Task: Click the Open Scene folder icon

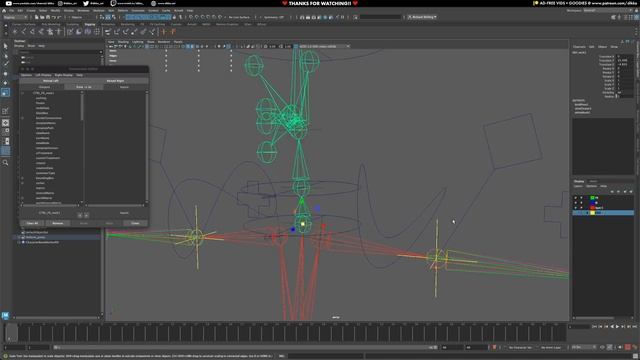Action: click(42, 17)
